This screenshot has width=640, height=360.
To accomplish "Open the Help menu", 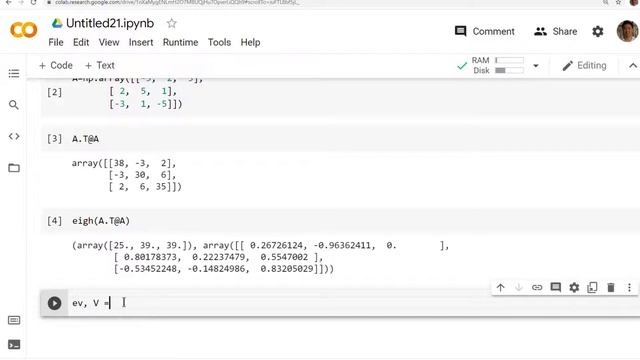I will pyautogui.click(x=250, y=42).
